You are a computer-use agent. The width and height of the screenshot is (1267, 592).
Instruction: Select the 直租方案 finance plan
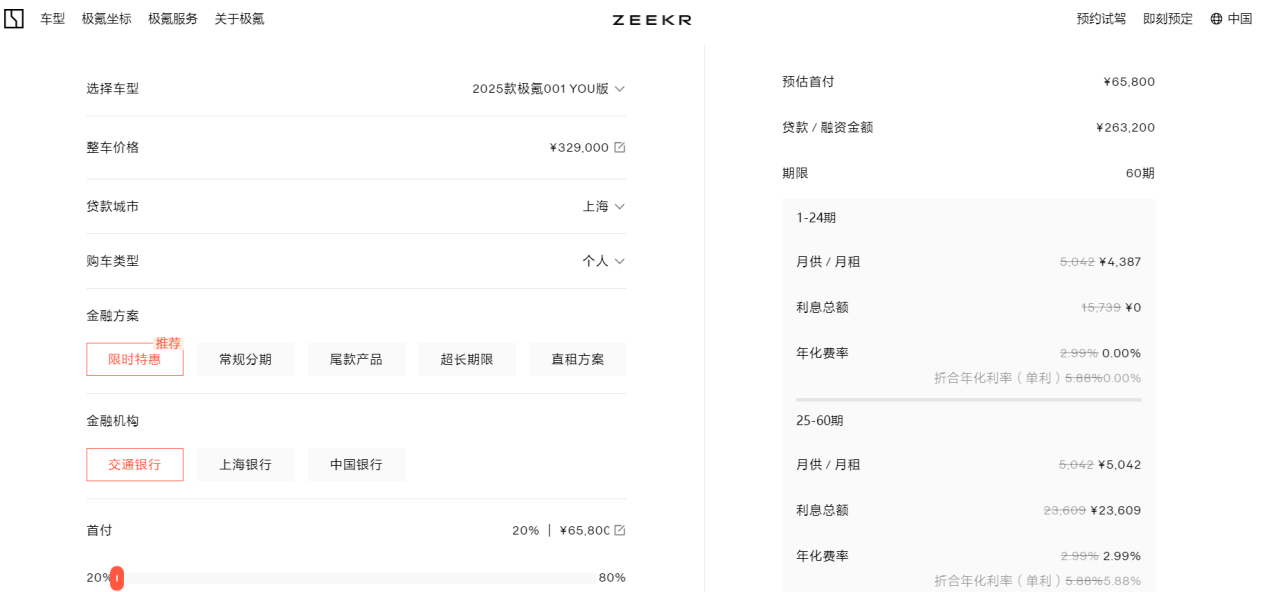coord(578,359)
